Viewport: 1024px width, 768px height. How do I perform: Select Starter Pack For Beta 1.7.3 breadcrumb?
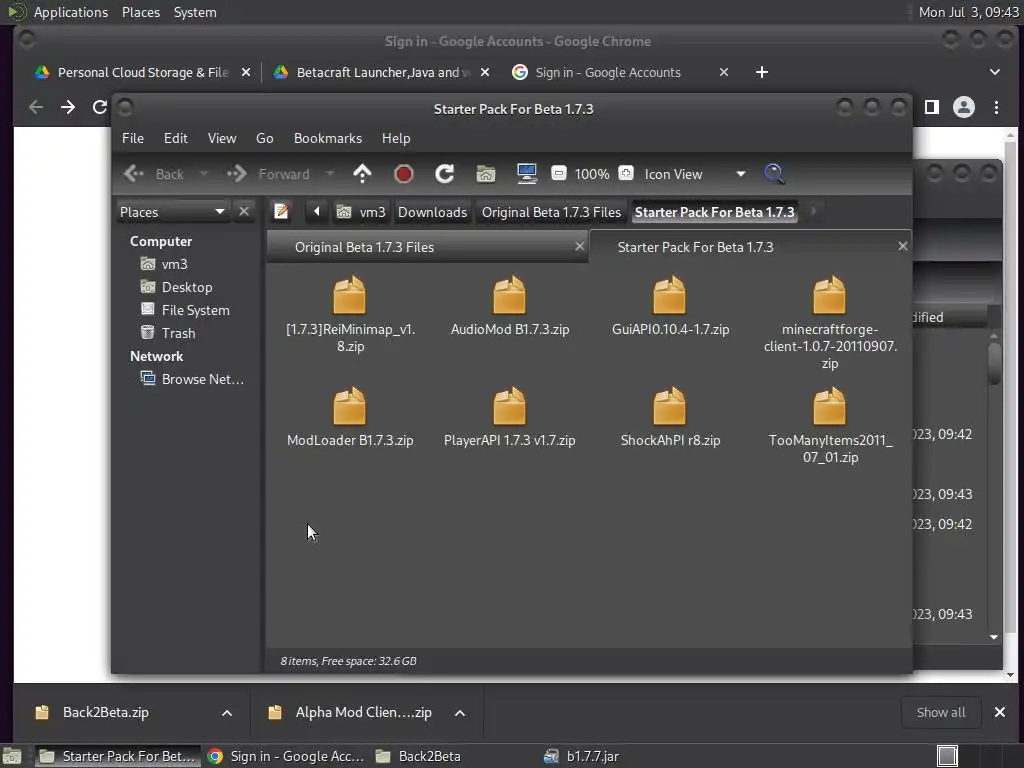tap(714, 212)
